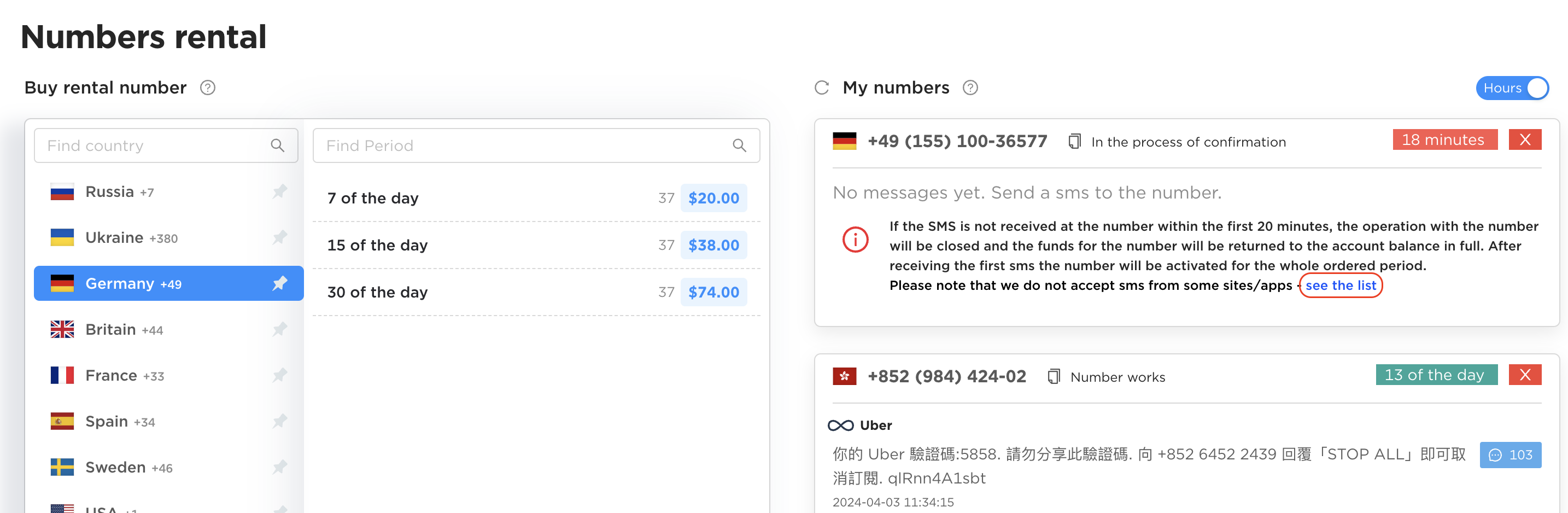Buy the 15 of the day for $38.00
The height and width of the screenshot is (513, 1568).
tap(713, 245)
